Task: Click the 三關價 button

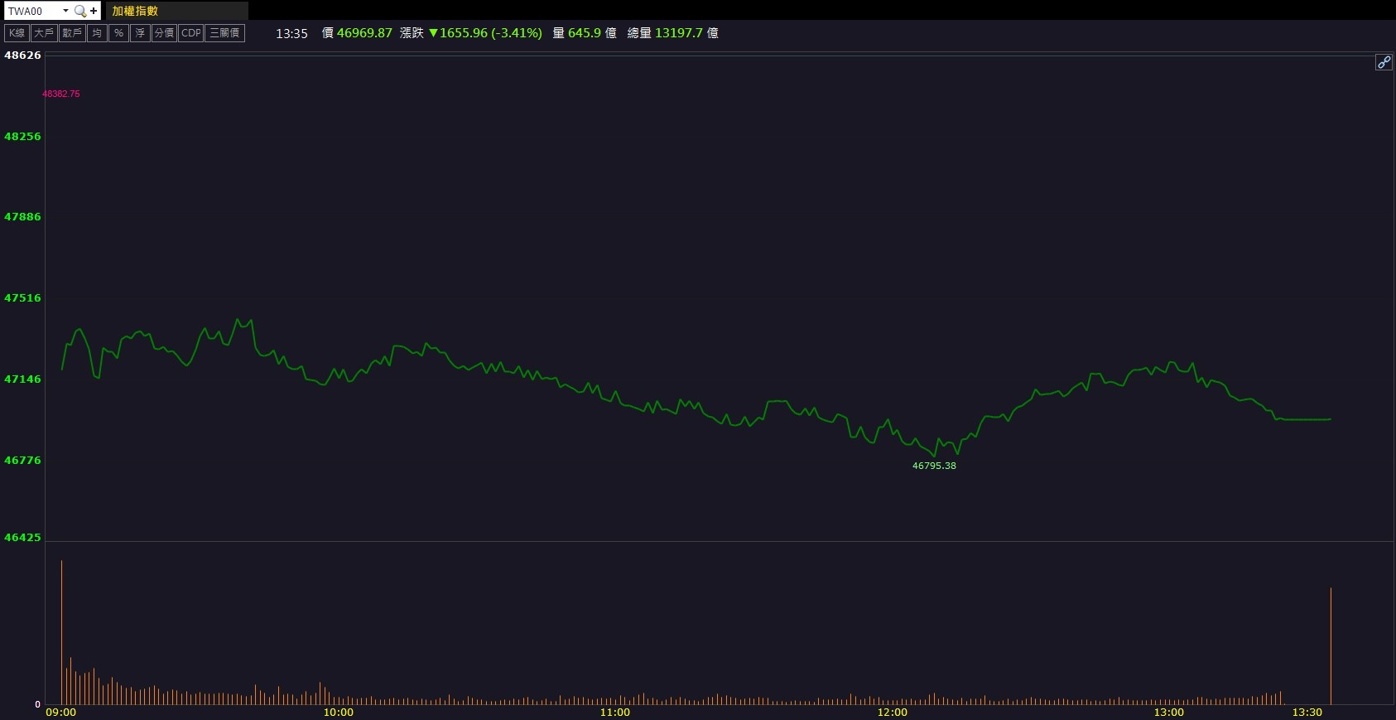Action: pyautogui.click(x=225, y=33)
